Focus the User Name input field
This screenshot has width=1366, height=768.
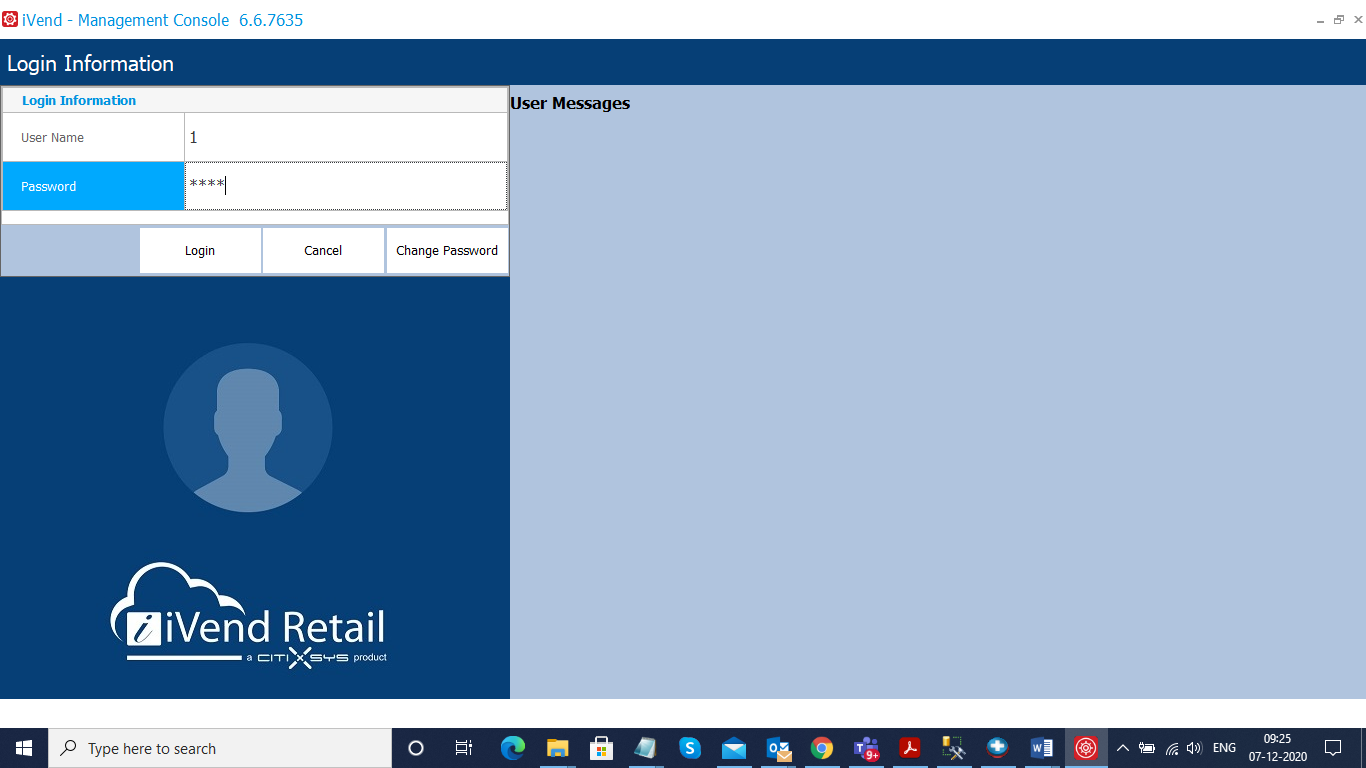(346, 137)
